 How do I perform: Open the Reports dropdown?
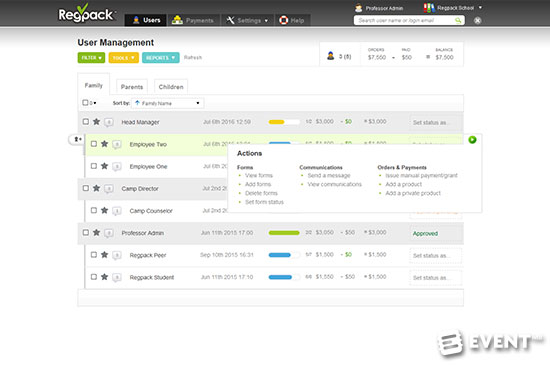[161, 58]
